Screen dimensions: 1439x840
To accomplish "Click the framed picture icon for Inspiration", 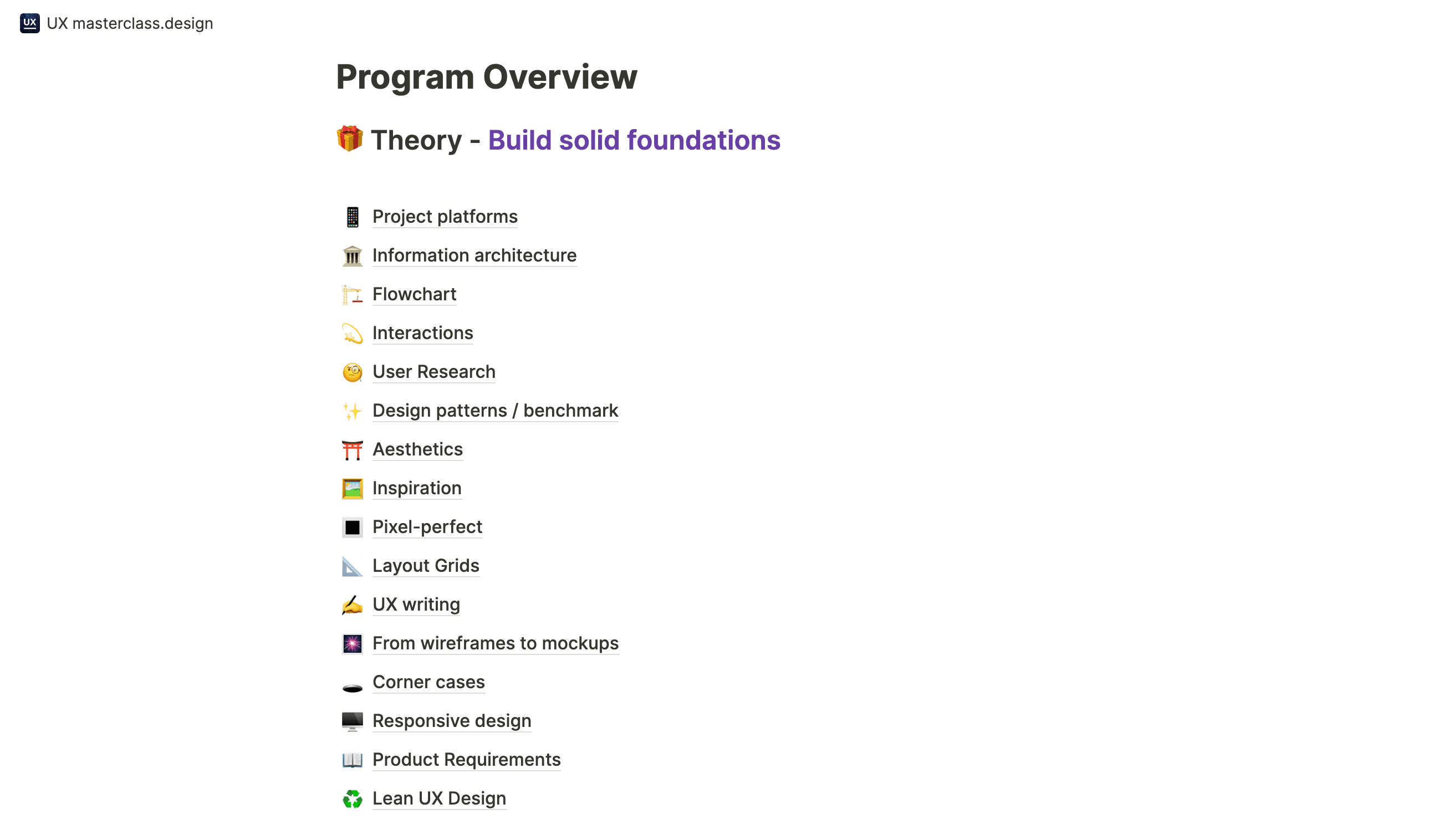I will [x=353, y=489].
